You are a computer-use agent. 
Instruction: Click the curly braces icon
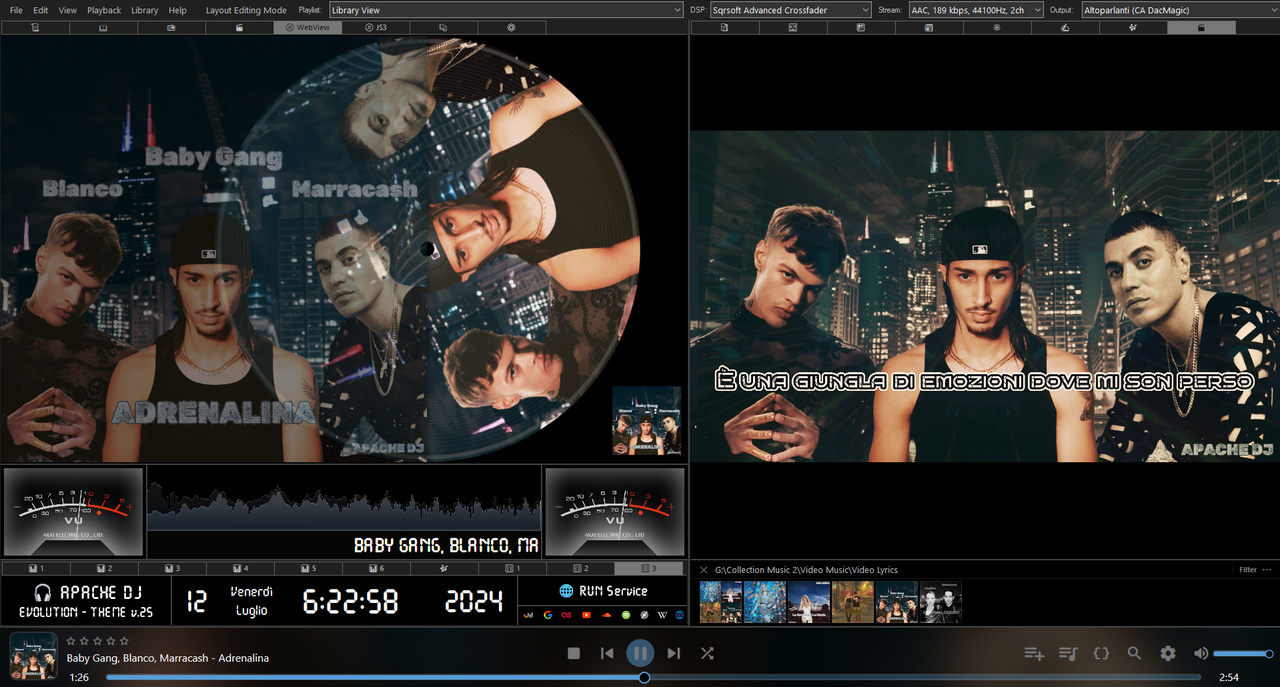tap(1101, 653)
